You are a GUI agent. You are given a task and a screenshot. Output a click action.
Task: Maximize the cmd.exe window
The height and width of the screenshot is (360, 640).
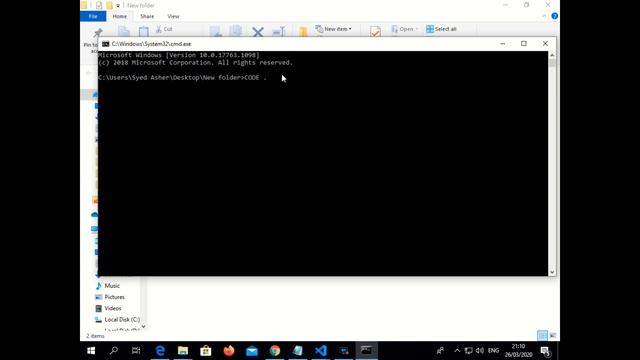click(x=524, y=44)
